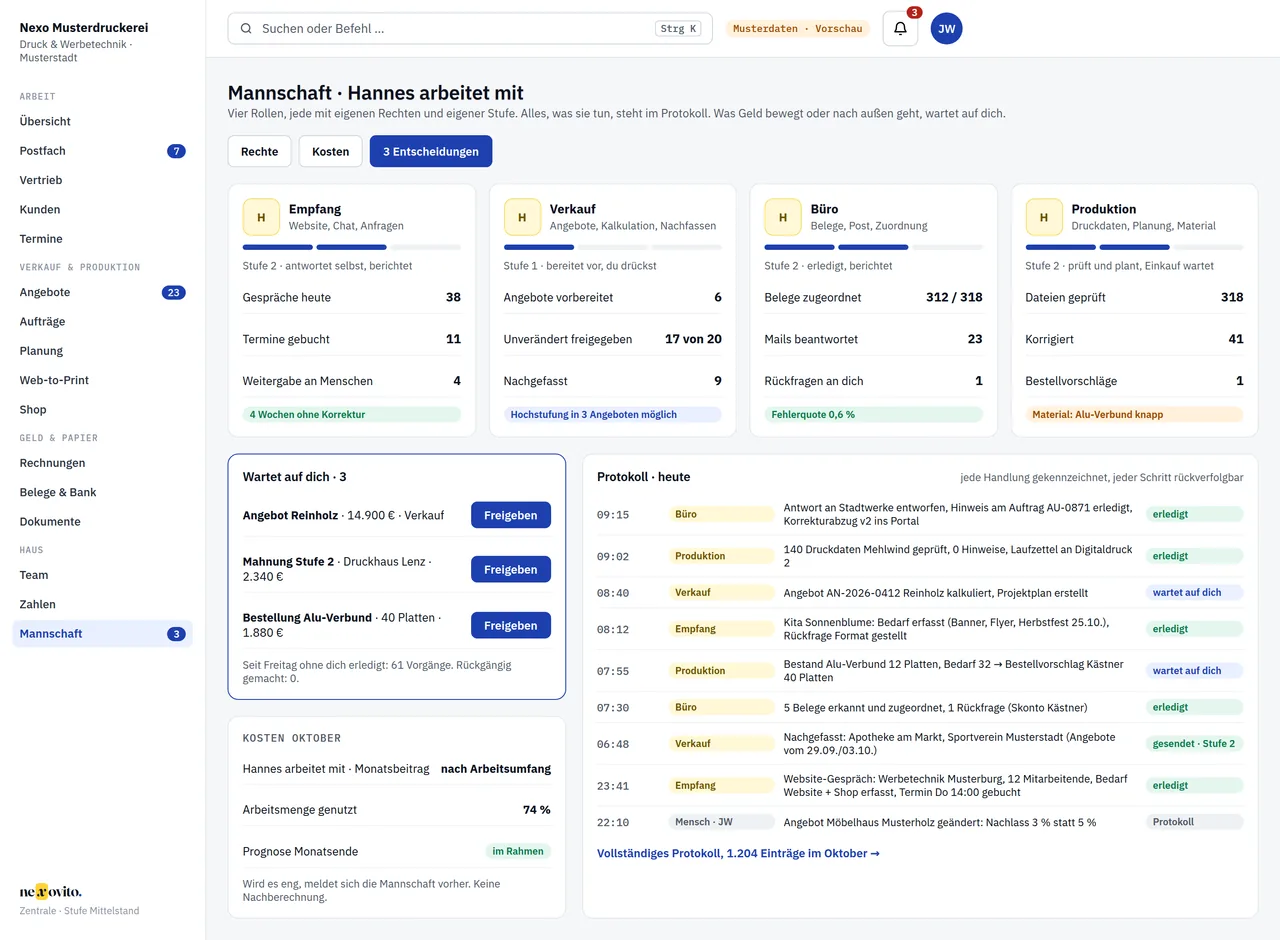Click the Strg K shortcut hint
The height and width of the screenshot is (940, 1280).
pyautogui.click(x=679, y=29)
